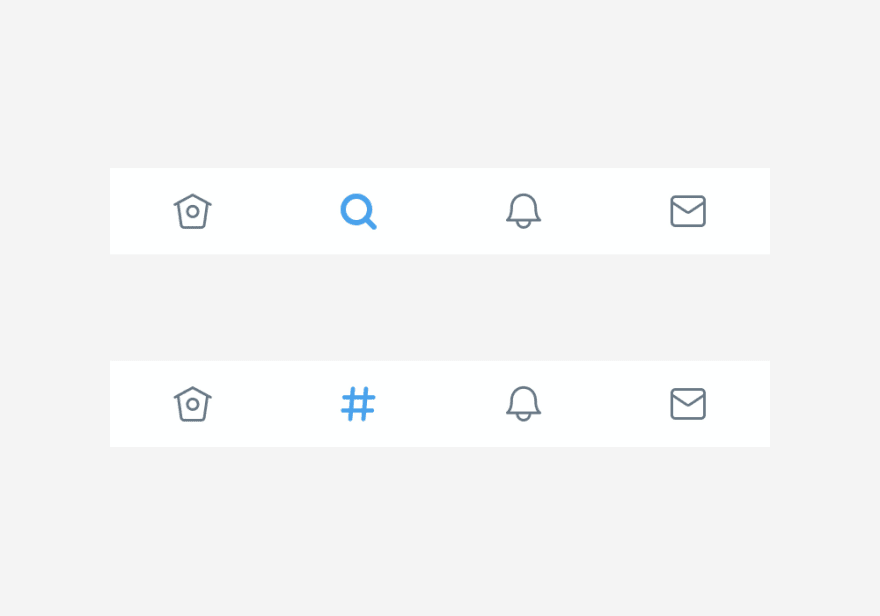Switch to Search tab in upper navigation
The width and height of the screenshot is (880, 616).
358,212
